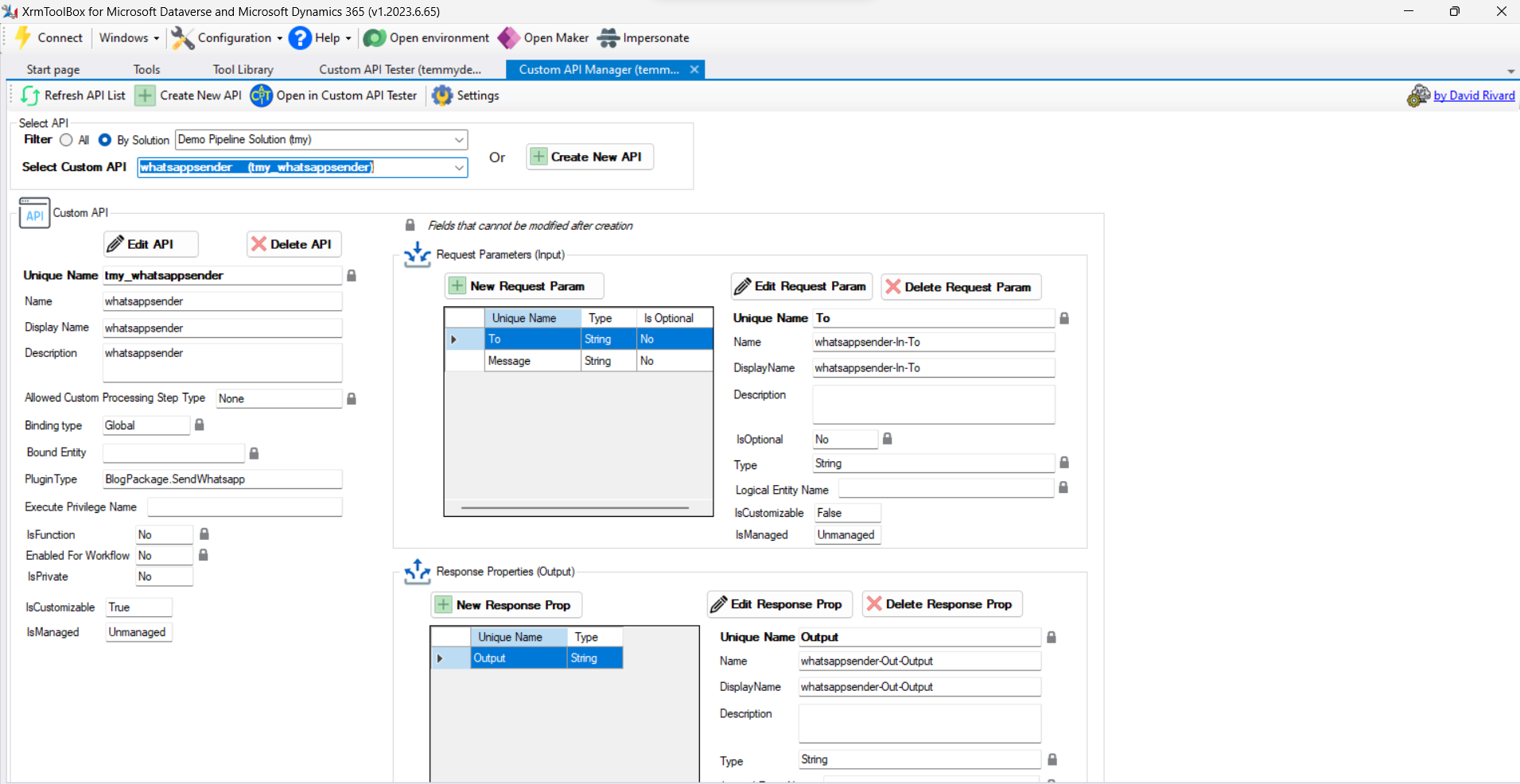
Task: Switch to the Start page tab
Action: [x=53, y=70]
